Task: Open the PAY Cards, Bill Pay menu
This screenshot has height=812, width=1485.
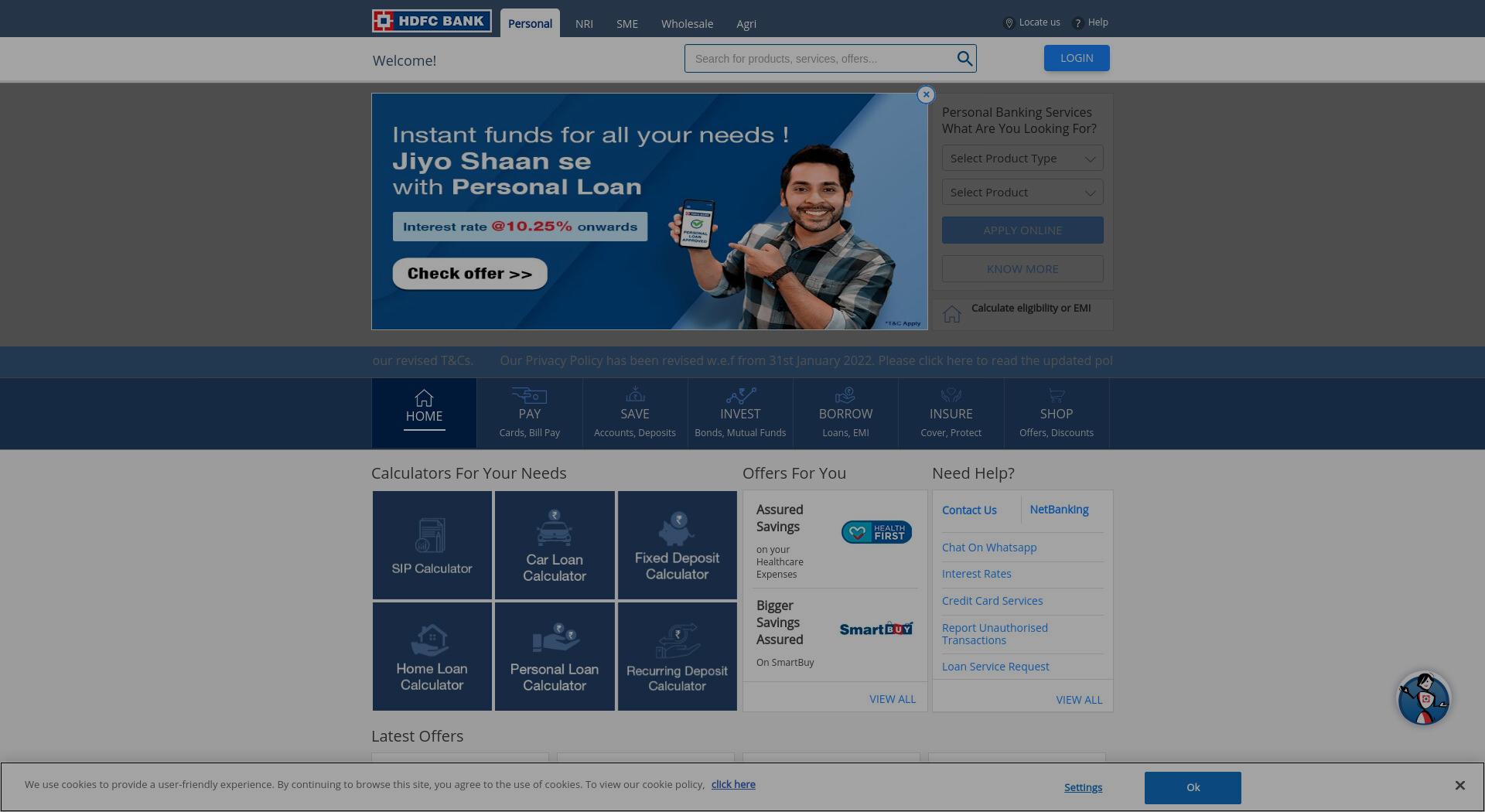Action: (530, 413)
